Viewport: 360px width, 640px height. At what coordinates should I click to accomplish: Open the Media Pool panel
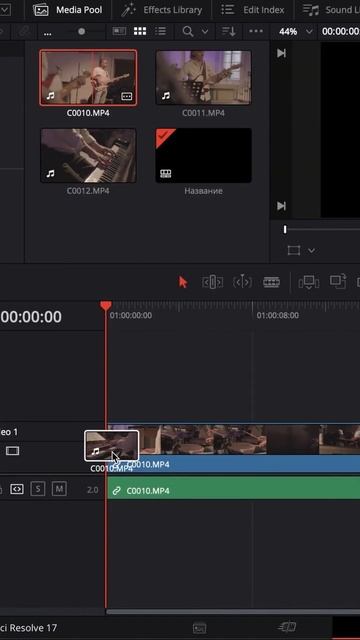click(68, 10)
